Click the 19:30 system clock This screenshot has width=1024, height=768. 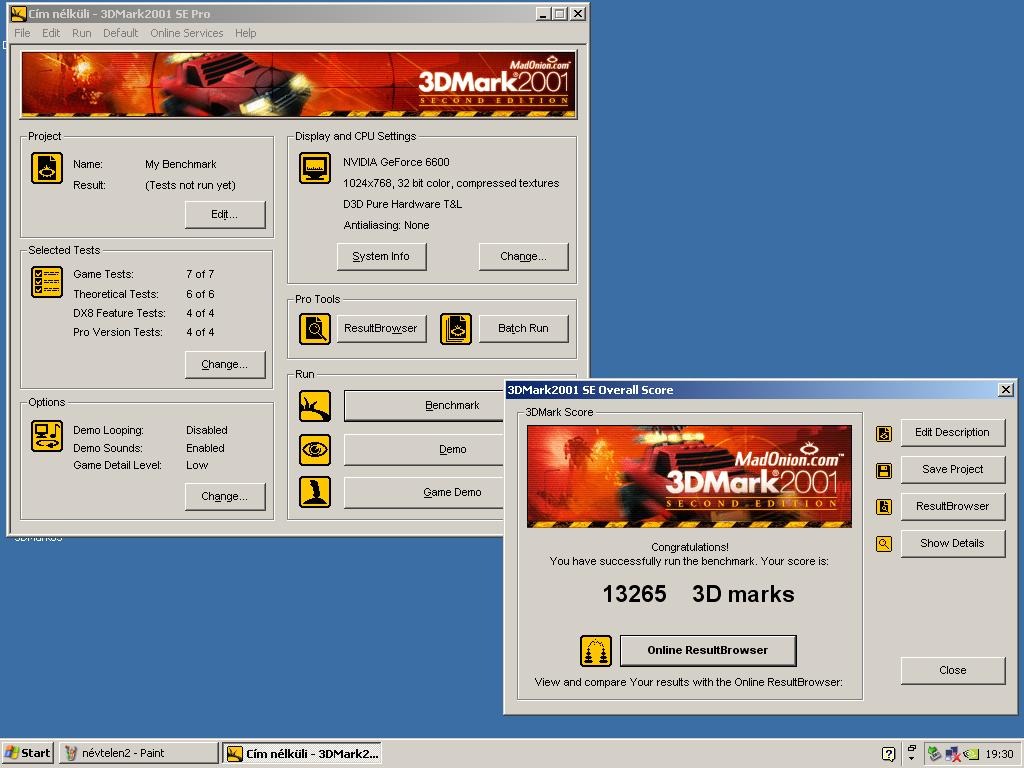999,754
